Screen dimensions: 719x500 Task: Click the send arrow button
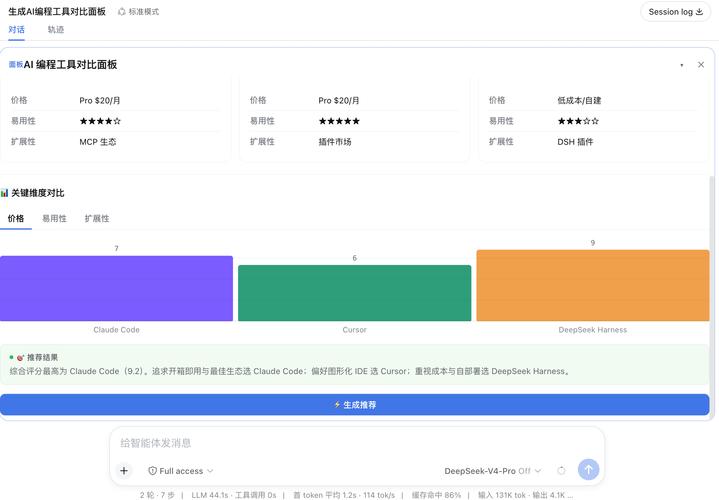588,470
